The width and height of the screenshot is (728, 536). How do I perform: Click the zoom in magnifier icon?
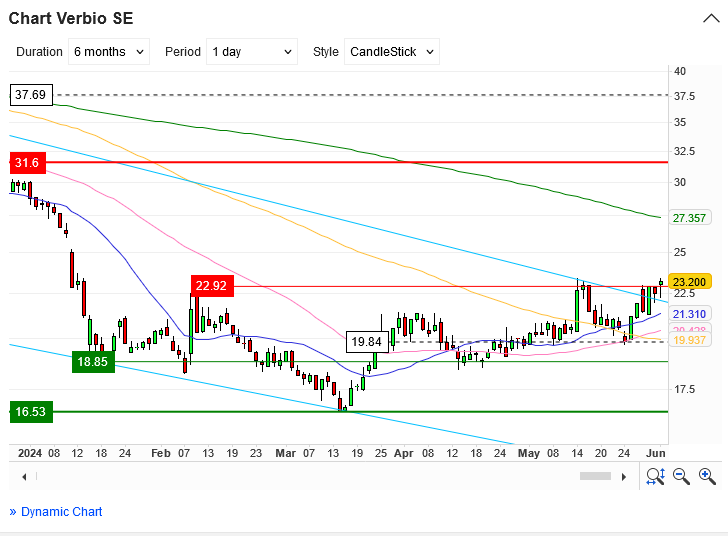(707, 477)
